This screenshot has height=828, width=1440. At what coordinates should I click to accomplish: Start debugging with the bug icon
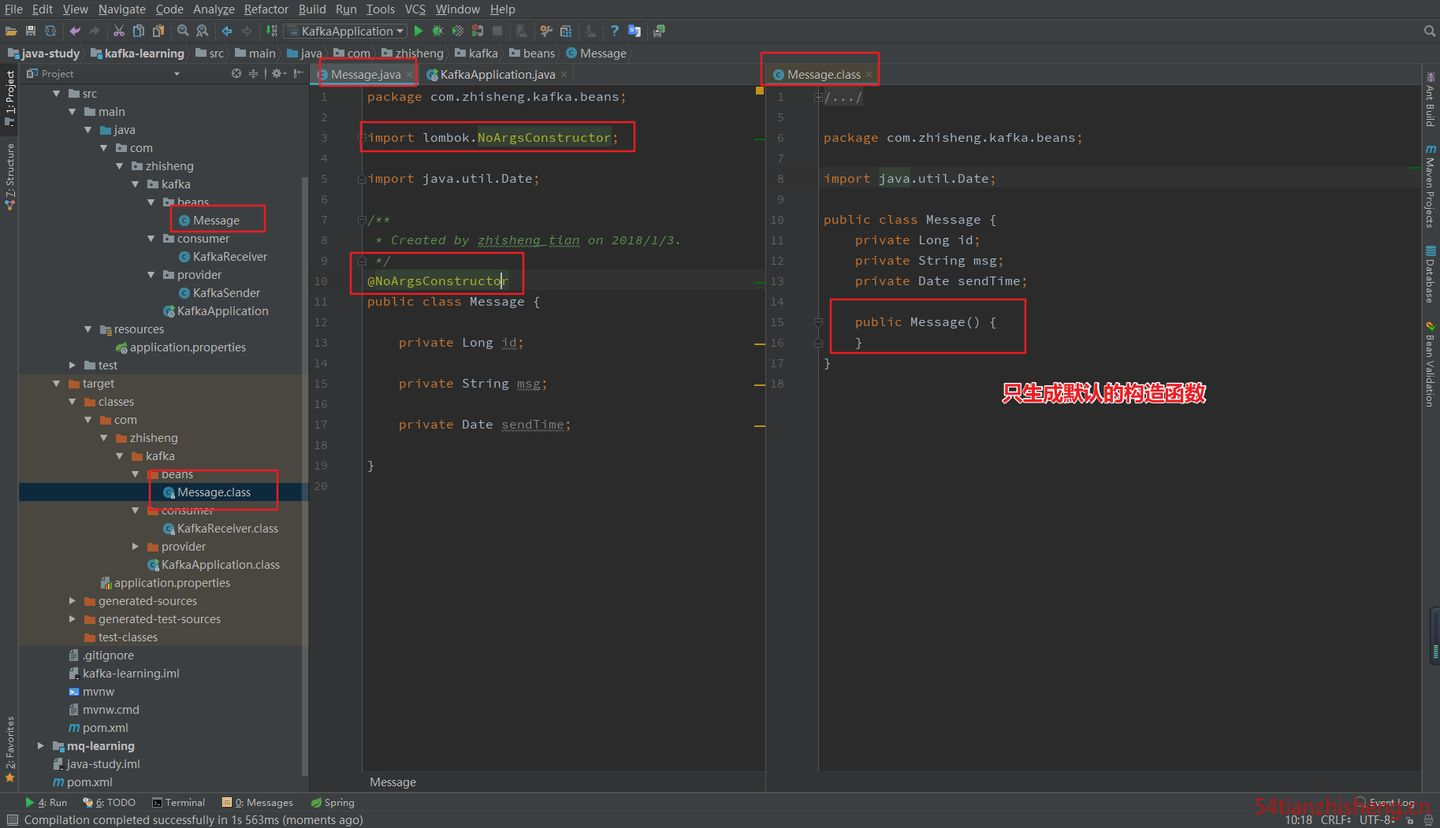click(x=437, y=31)
